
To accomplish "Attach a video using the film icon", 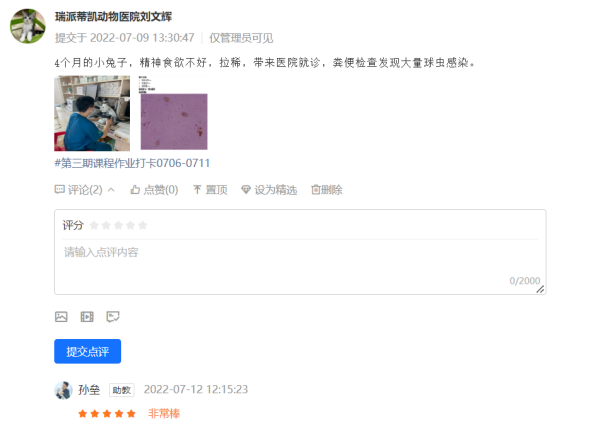I will tap(87, 317).
